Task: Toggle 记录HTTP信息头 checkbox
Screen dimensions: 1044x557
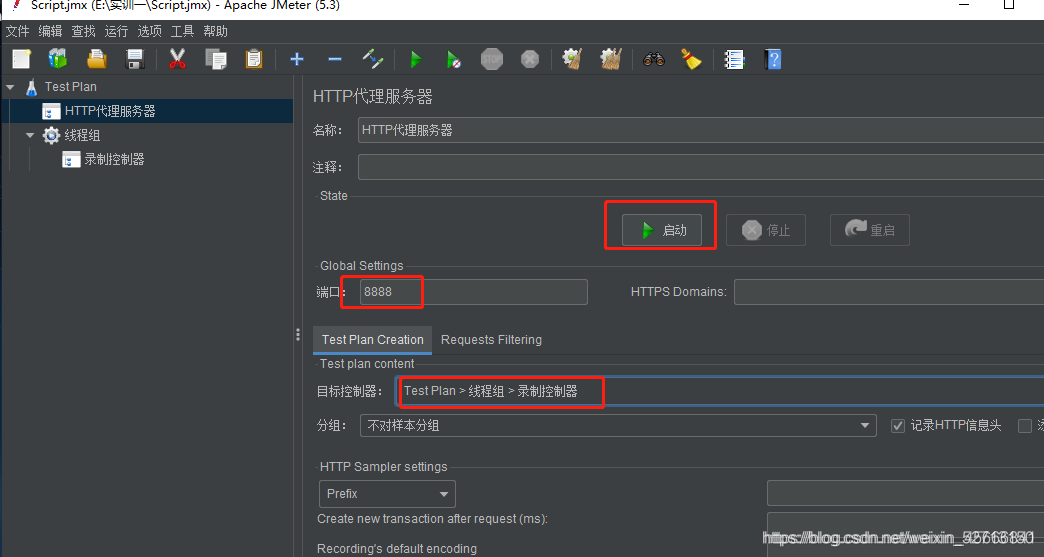Action: point(898,426)
